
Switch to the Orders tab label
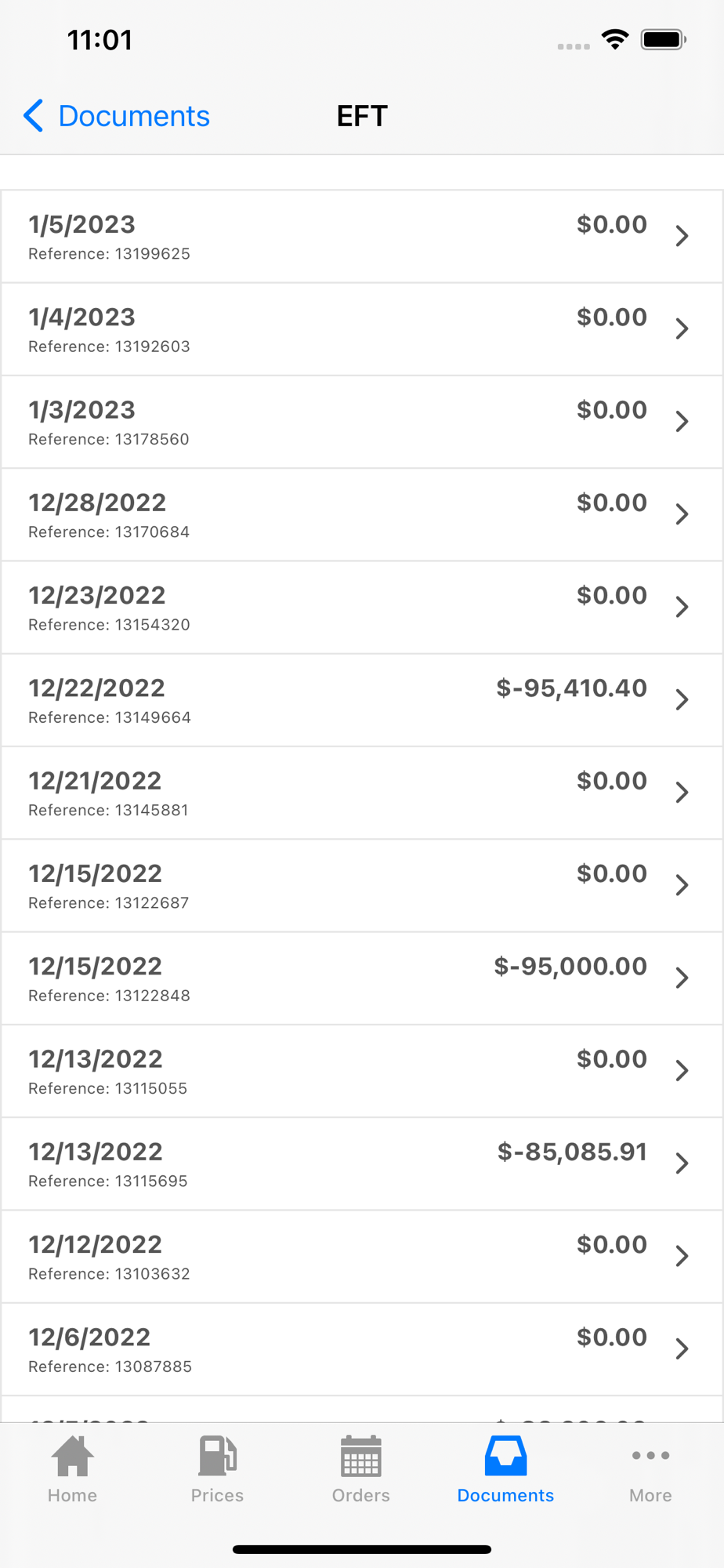click(x=361, y=1495)
